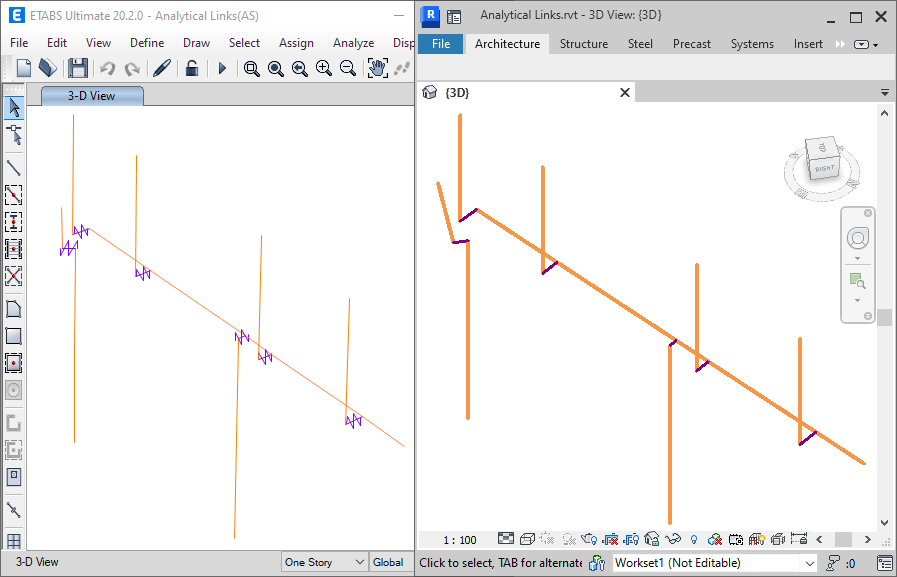Select the Pointer tool in ETABS side toolbar
The width and height of the screenshot is (897, 577).
coord(13,105)
